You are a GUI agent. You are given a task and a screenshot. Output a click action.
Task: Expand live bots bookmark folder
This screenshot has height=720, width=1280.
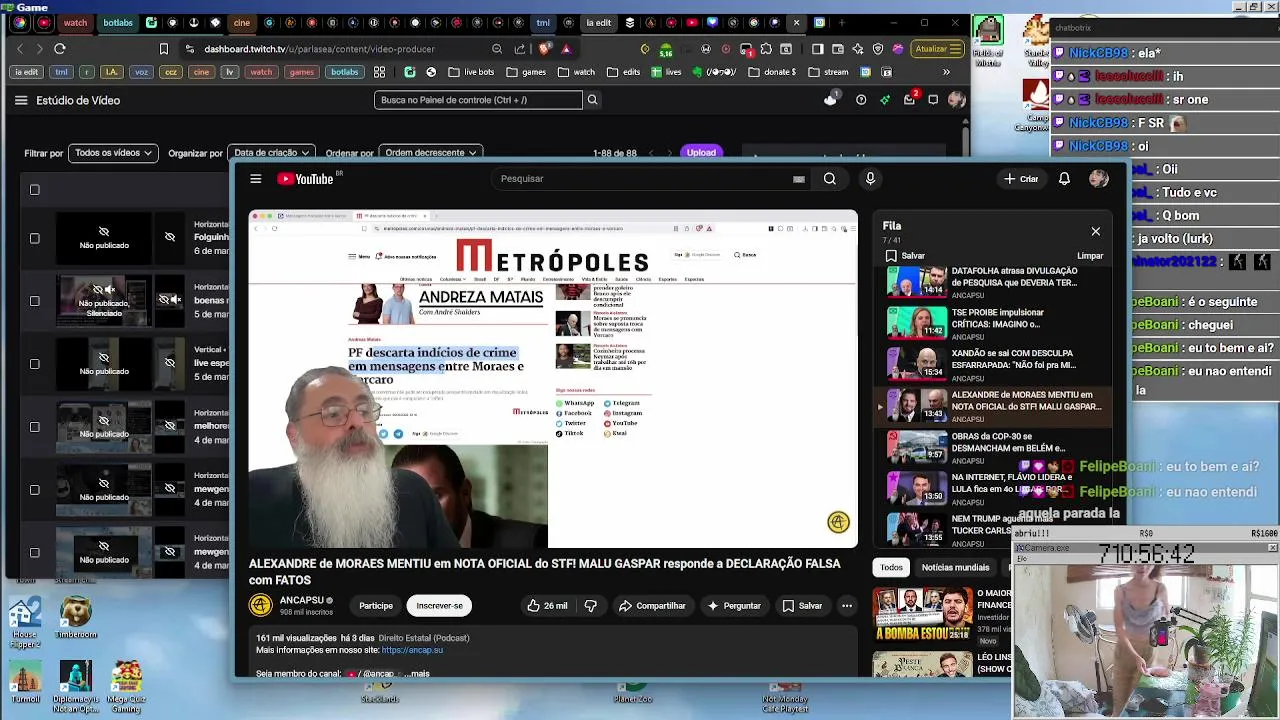pyautogui.click(x=471, y=72)
